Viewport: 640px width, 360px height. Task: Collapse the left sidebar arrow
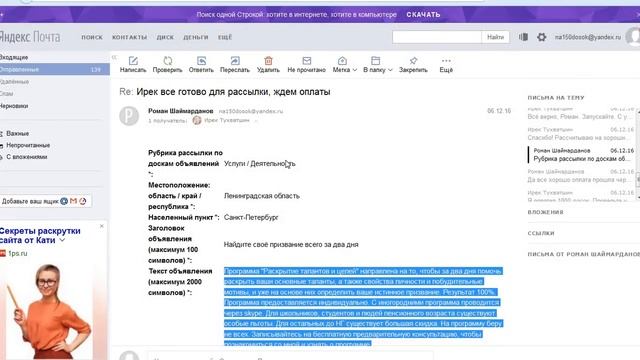click(x=114, y=58)
